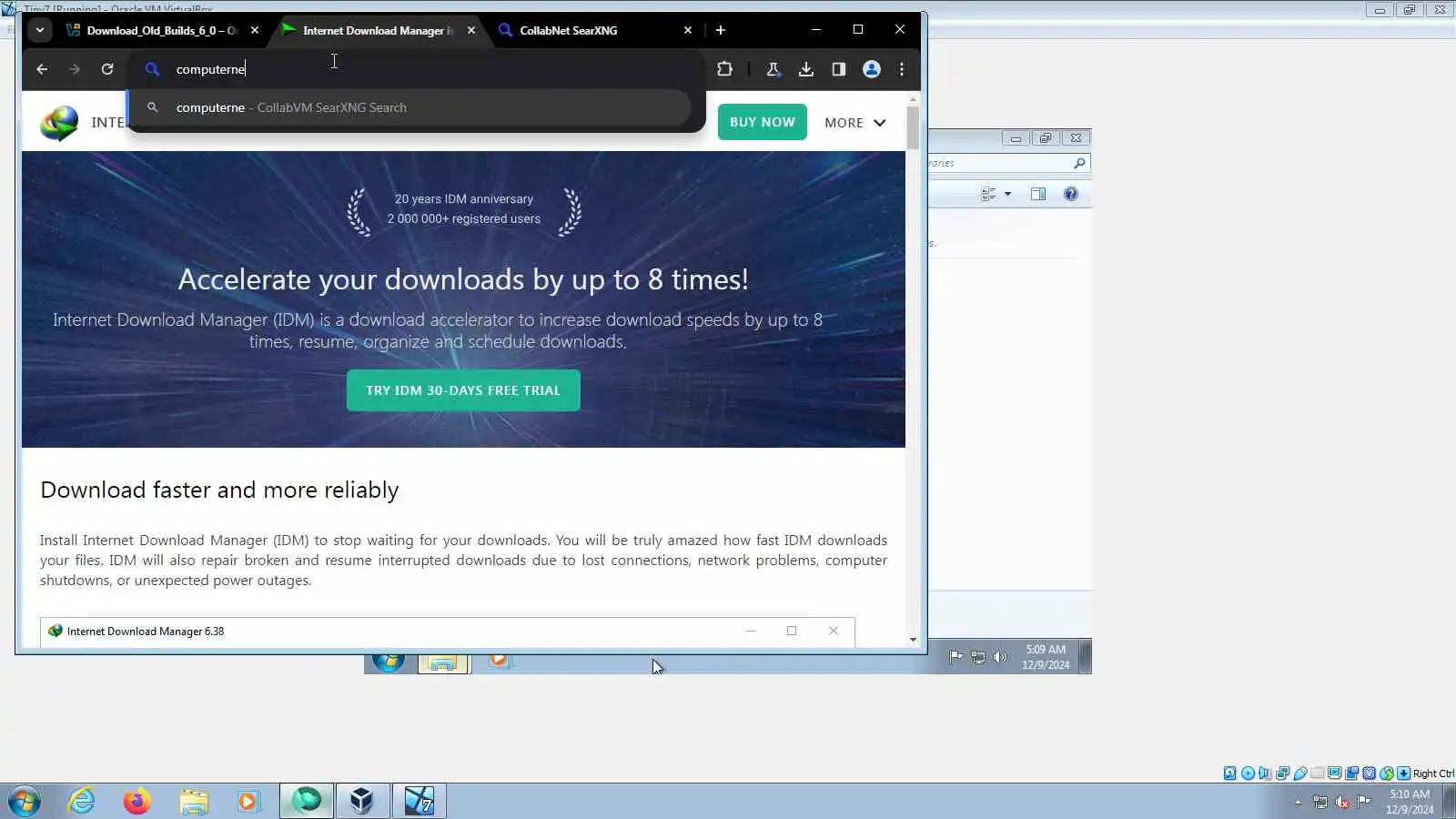Click the VM guest Media Player taskbar icon
Viewport: 1456px width, 819px height.
coord(499,661)
